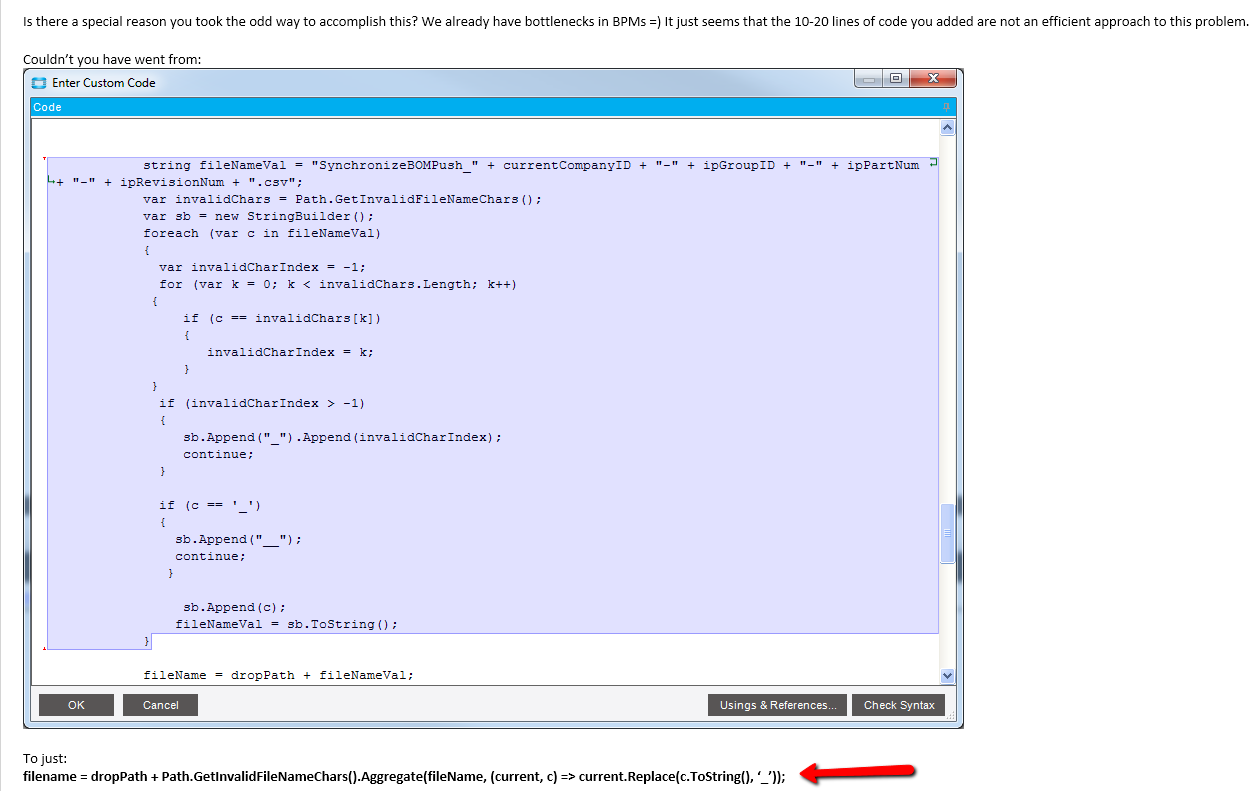This screenshot has height=791, width=1252.
Task: Click the 'To just:' text
Action: point(45,758)
